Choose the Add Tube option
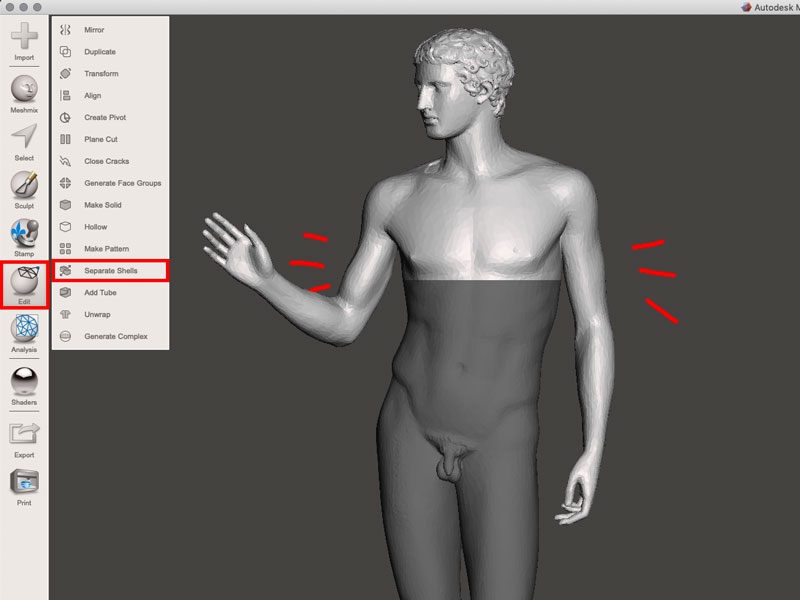Image resolution: width=800 pixels, height=600 pixels. click(x=100, y=293)
